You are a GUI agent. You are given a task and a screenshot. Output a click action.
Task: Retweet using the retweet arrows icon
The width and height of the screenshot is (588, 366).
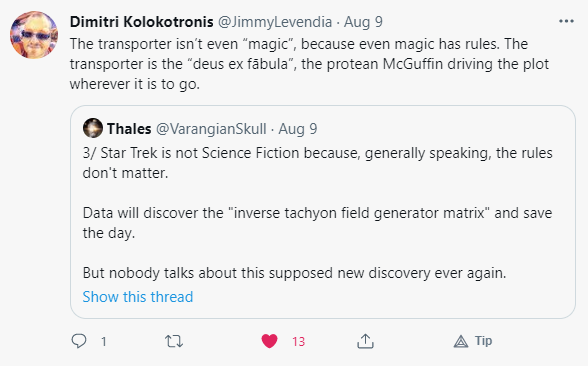click(174, 341)
